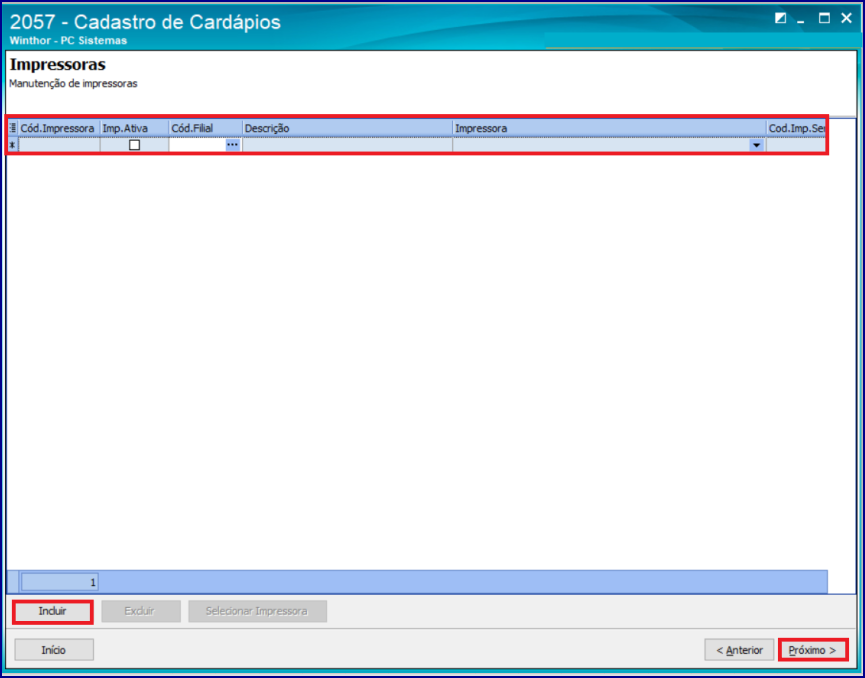Screen dimensions: 865x678
Task: Sort by Imp.Ativa column header
Action: pyautogui.click(x=135, y=128)
